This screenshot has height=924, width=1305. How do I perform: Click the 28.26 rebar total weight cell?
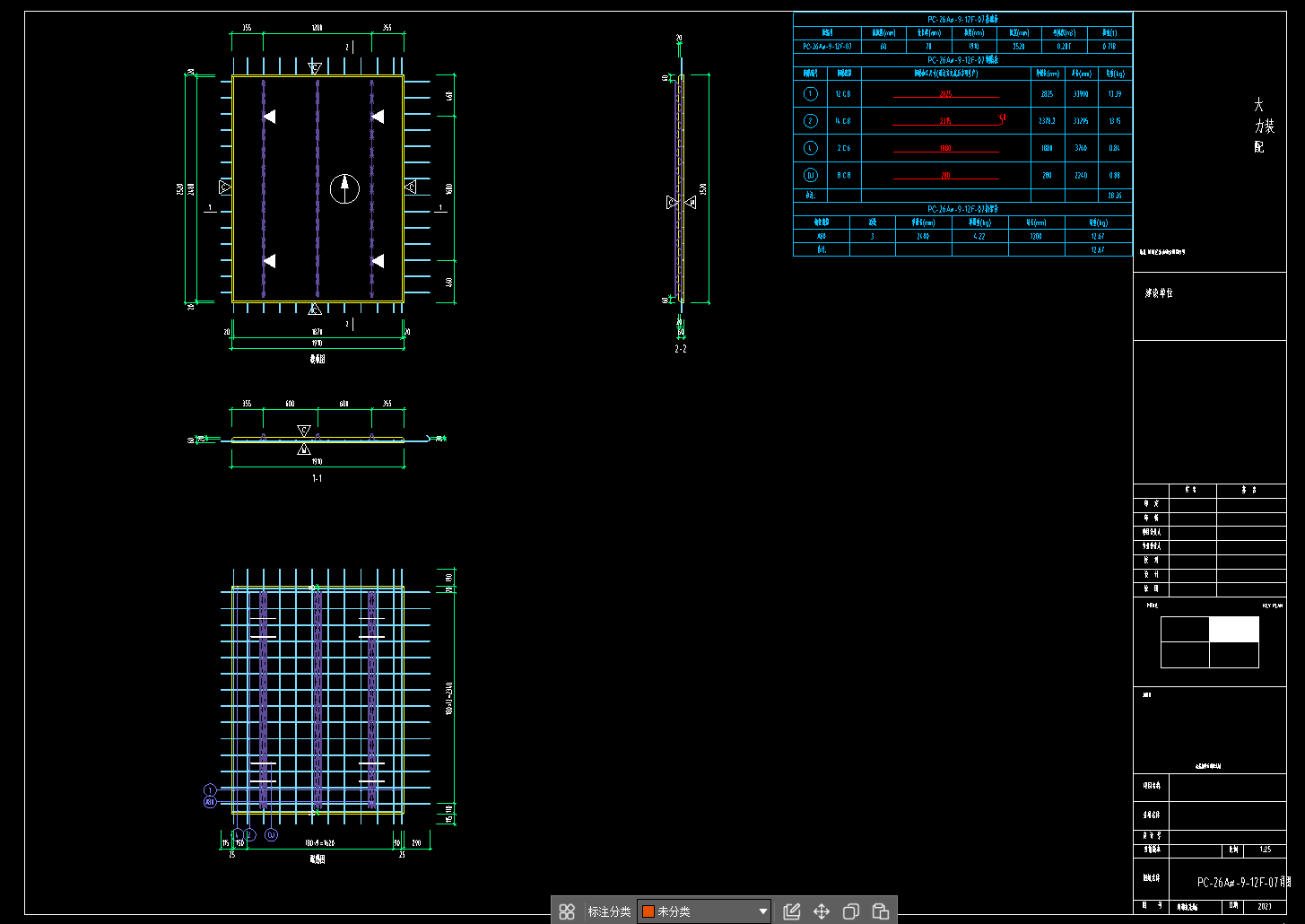click(1115, 195)
